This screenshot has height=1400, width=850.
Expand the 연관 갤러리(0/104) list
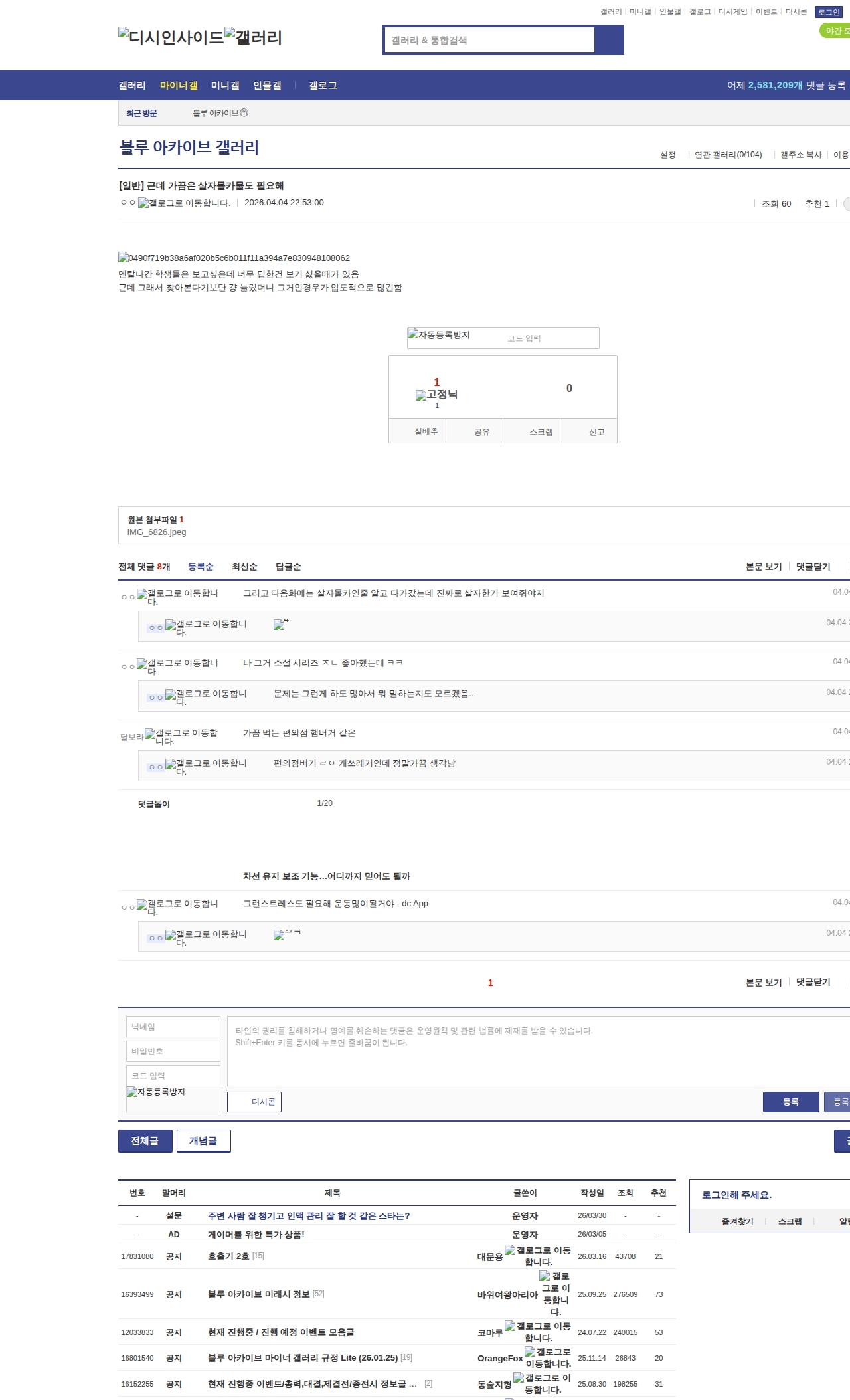pos(728,155)
